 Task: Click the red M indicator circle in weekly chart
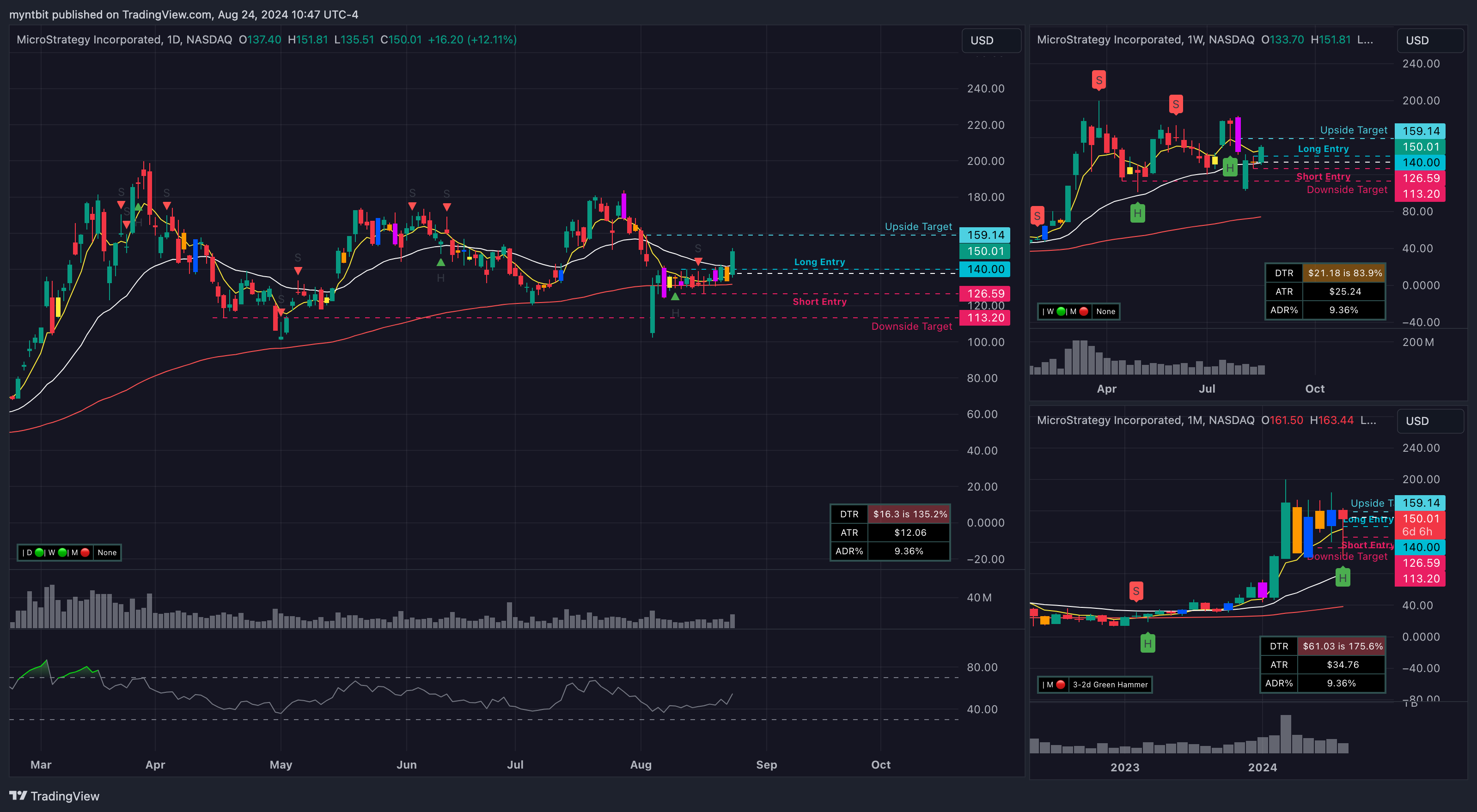point(1083,311)
